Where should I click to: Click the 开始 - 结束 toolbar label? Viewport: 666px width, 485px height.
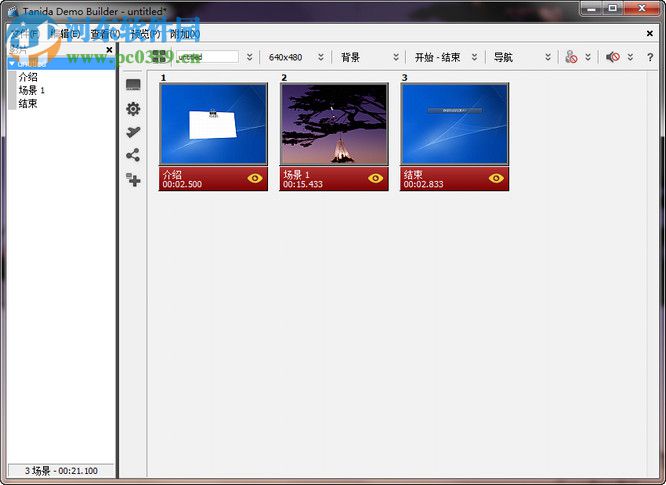[437, 57]
